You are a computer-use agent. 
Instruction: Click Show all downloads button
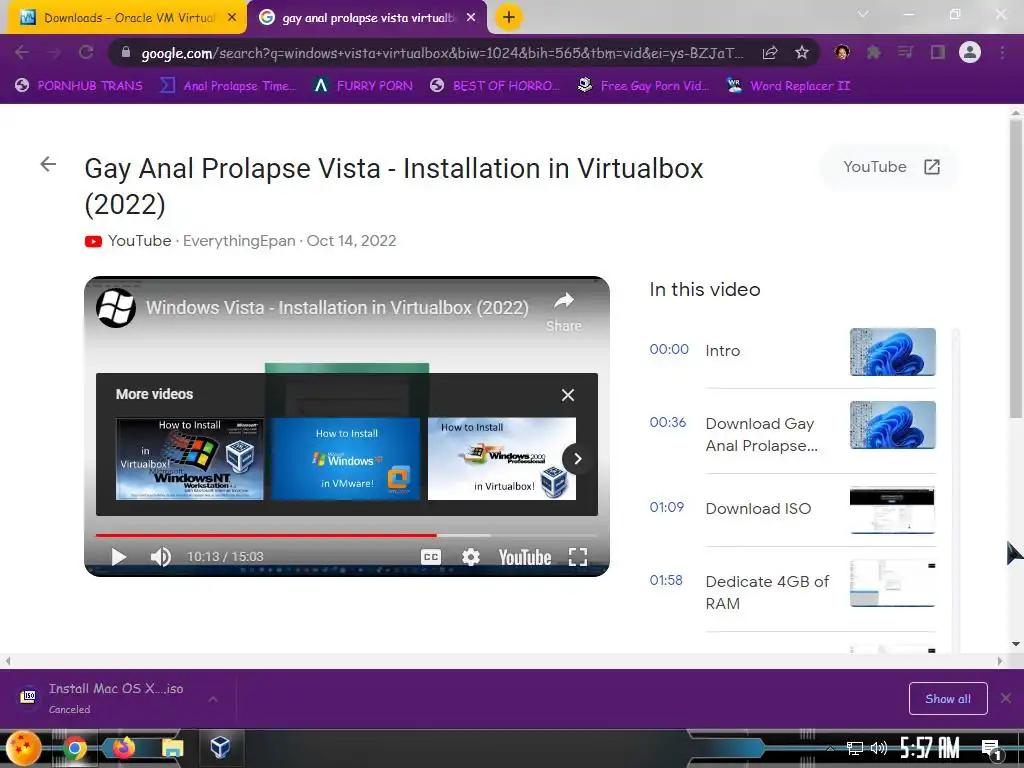coord(948,699)
